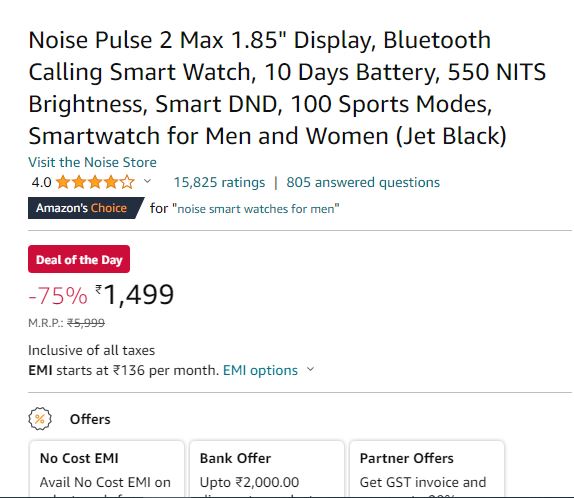This screenshot has height=498, width=574.
Task: Select the Partner Offers card
Action: (x=427, y=469)
